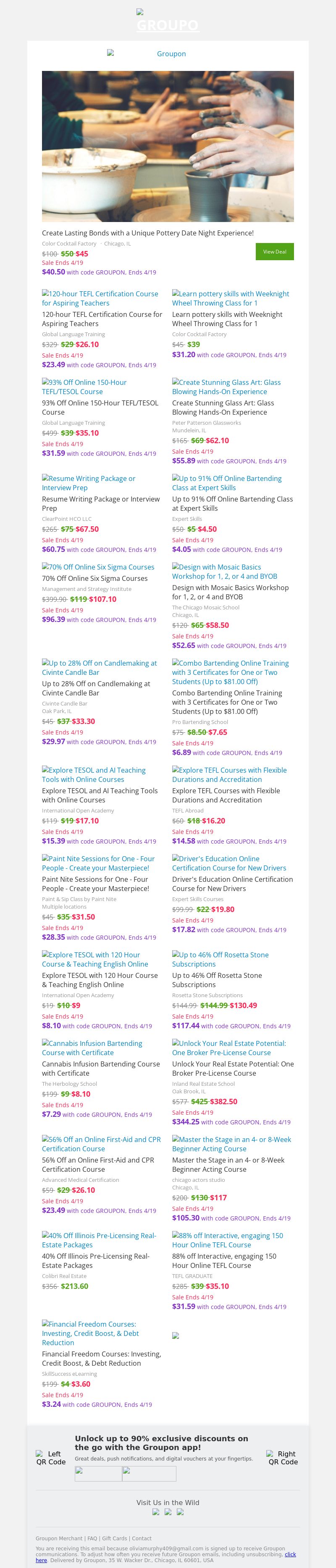The image size is (336, 1568).
Task: Click the first social icon under Visit Us
Action: point(156,1511)
